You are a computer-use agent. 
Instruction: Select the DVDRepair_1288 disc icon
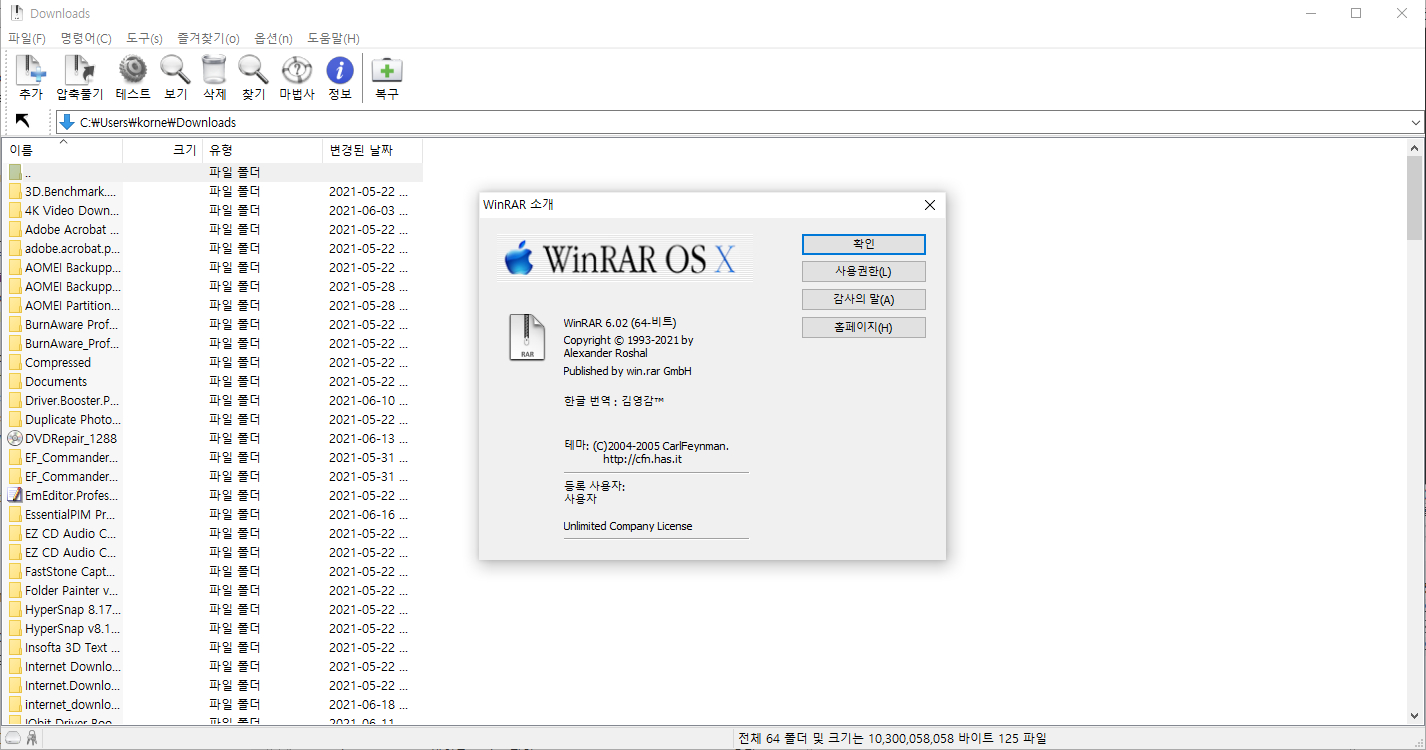[15, 438]
